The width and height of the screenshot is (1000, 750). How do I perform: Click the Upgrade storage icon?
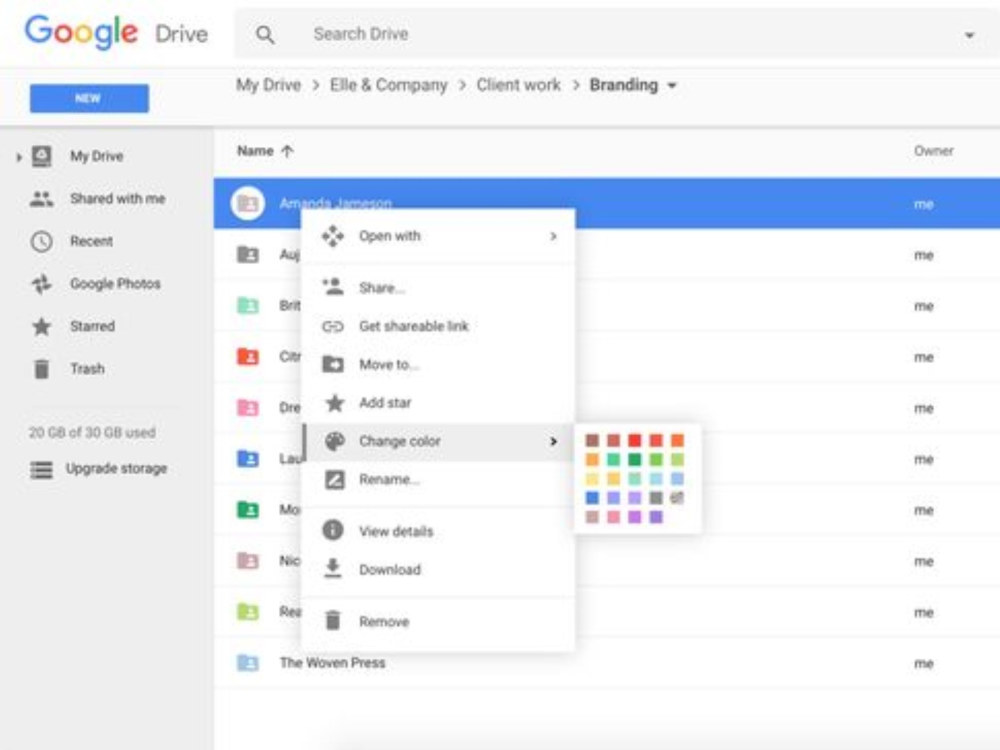click(41, 469)
